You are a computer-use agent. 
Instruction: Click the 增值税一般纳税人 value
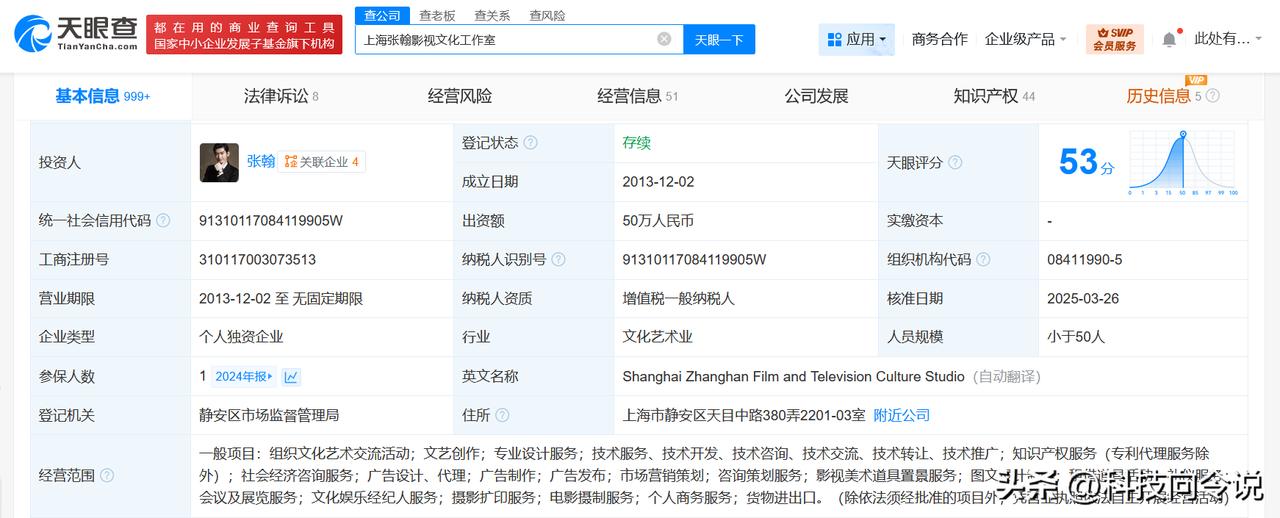point(678,298)
